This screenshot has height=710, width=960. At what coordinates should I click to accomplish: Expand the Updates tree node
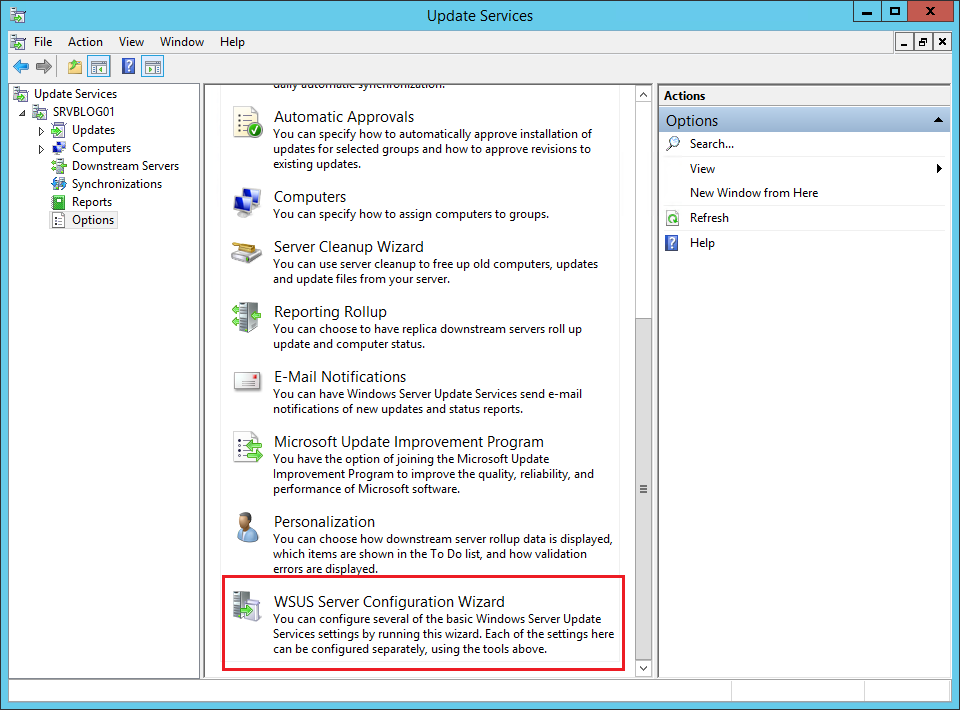pyautogui.click(x=41, y=131)
